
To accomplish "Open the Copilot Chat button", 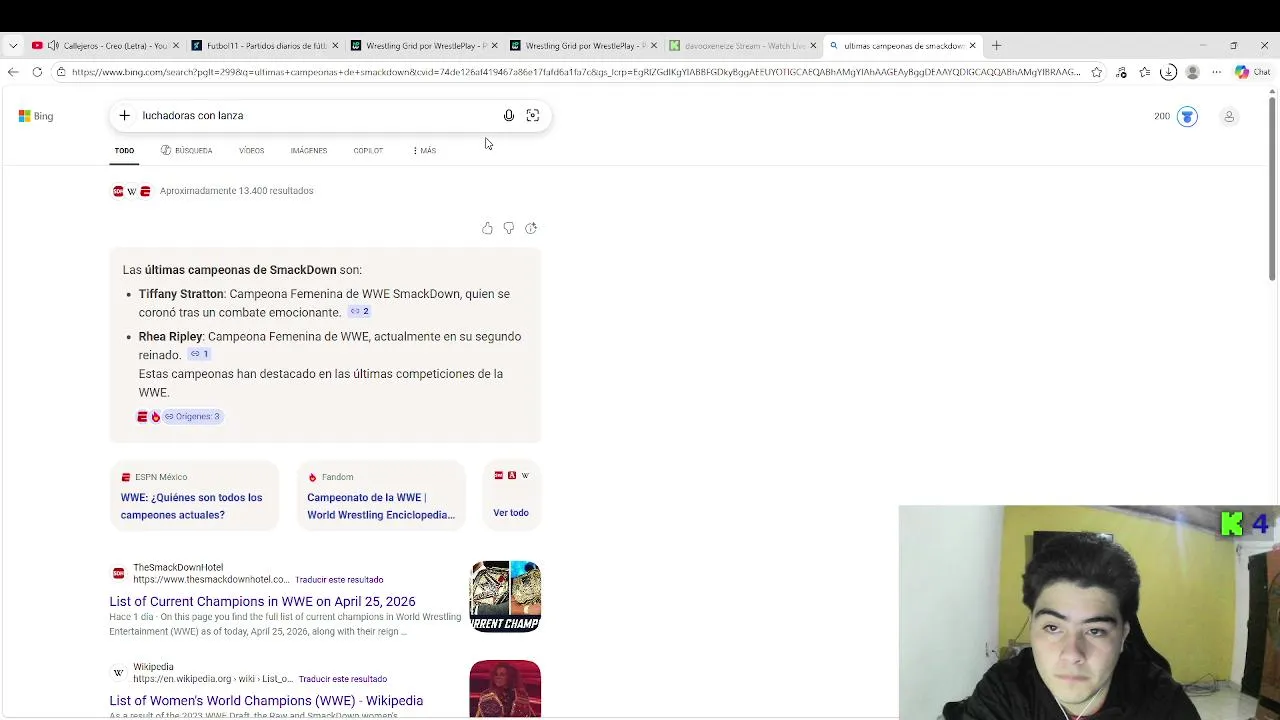I will point(1252,72).
